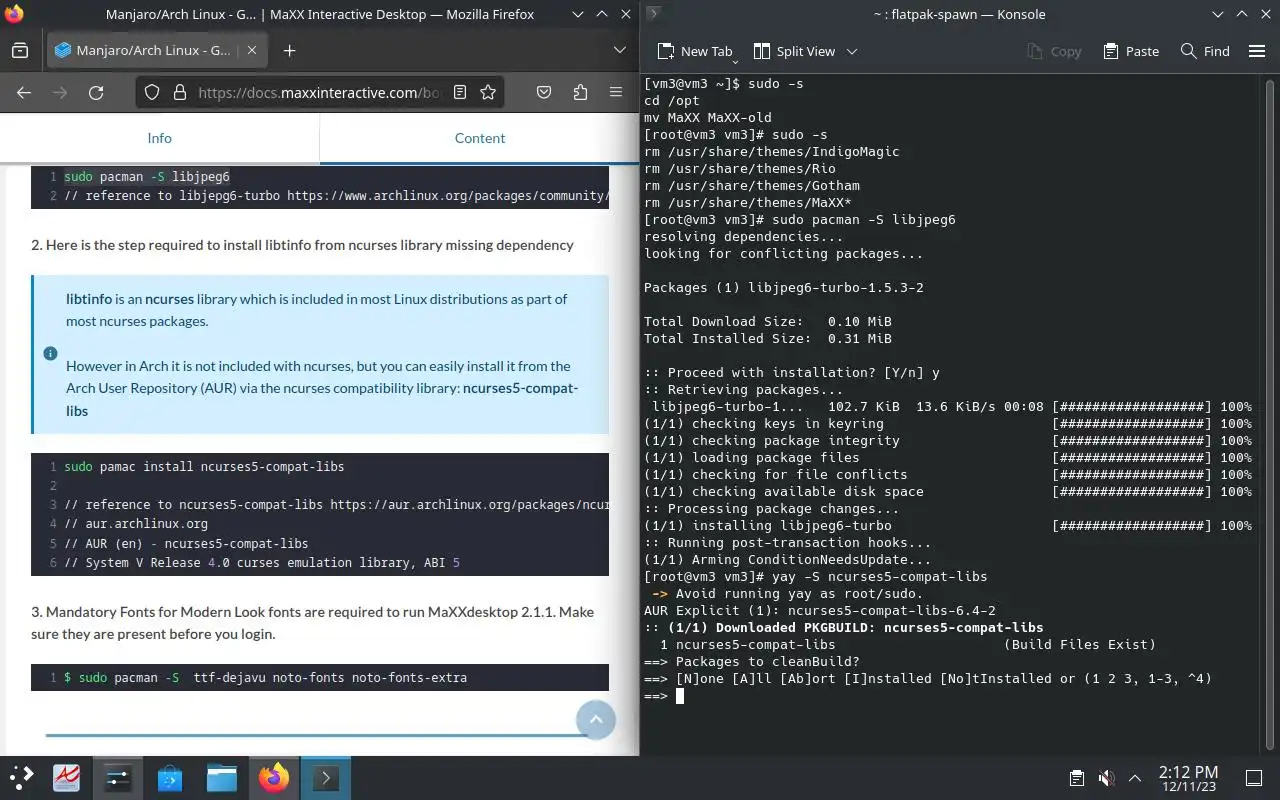The height and width of the screenshot is (800, 1280).
Task: Open New Tab in Konsole
Action: (x=695, y=51)
